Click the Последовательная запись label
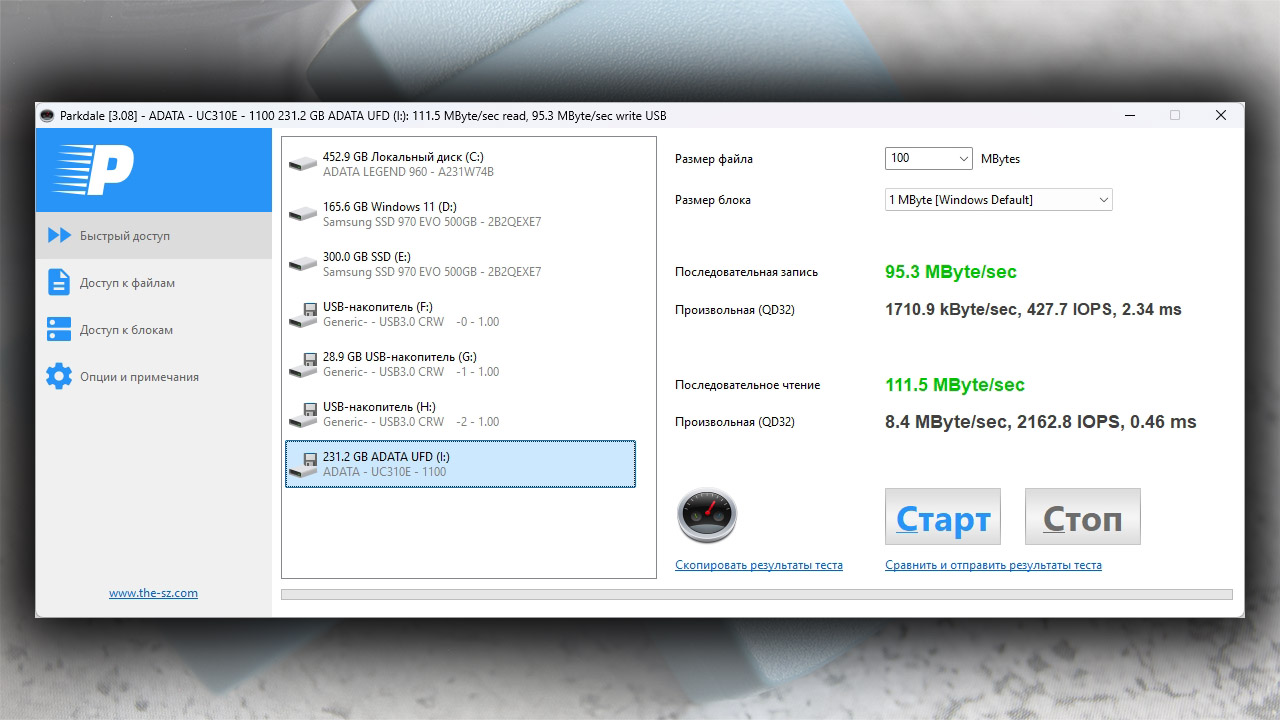The height and width of the screenshot is (720, 1280). [746, 272]
